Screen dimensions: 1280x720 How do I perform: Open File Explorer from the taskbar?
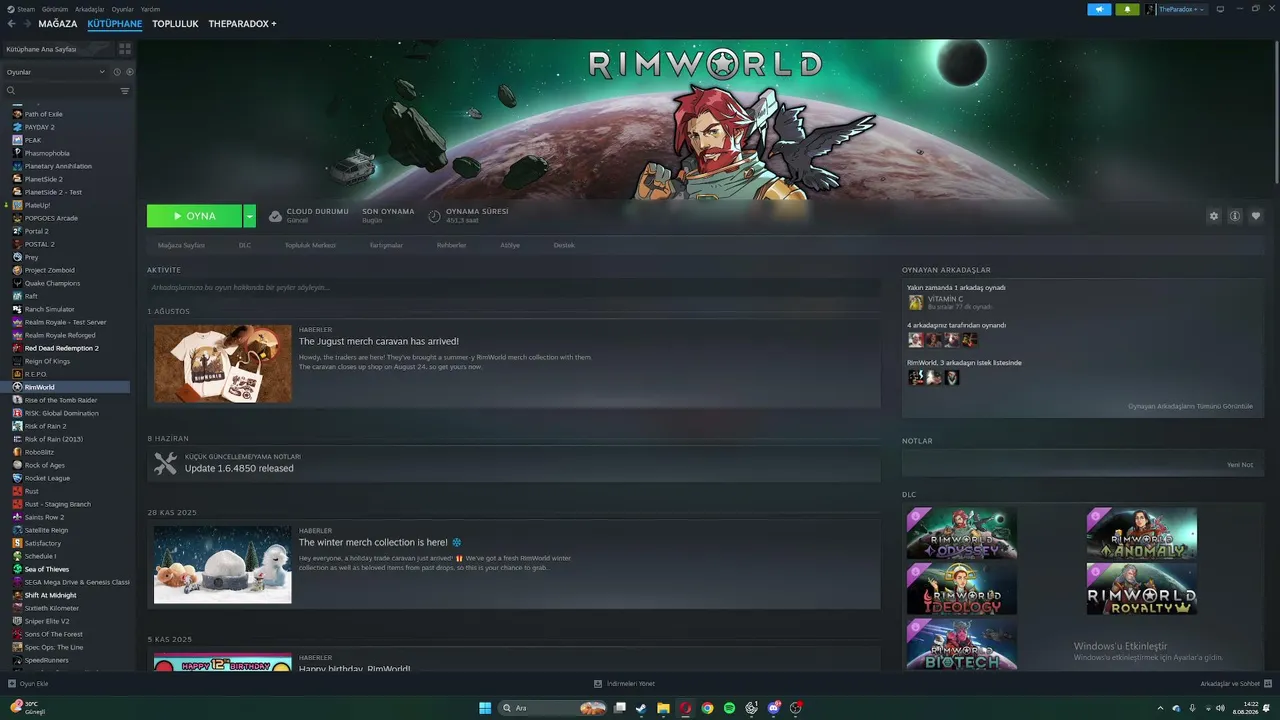(x=663, y=708)
